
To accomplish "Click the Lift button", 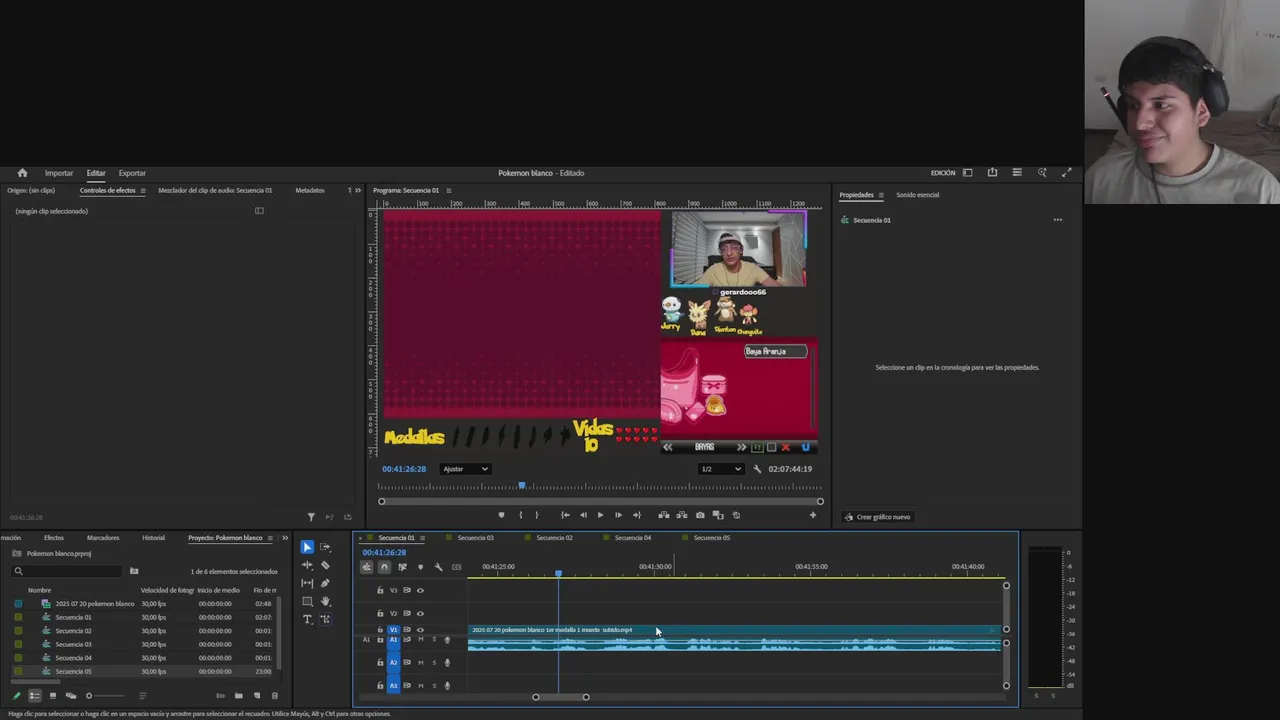I will 663,515.
